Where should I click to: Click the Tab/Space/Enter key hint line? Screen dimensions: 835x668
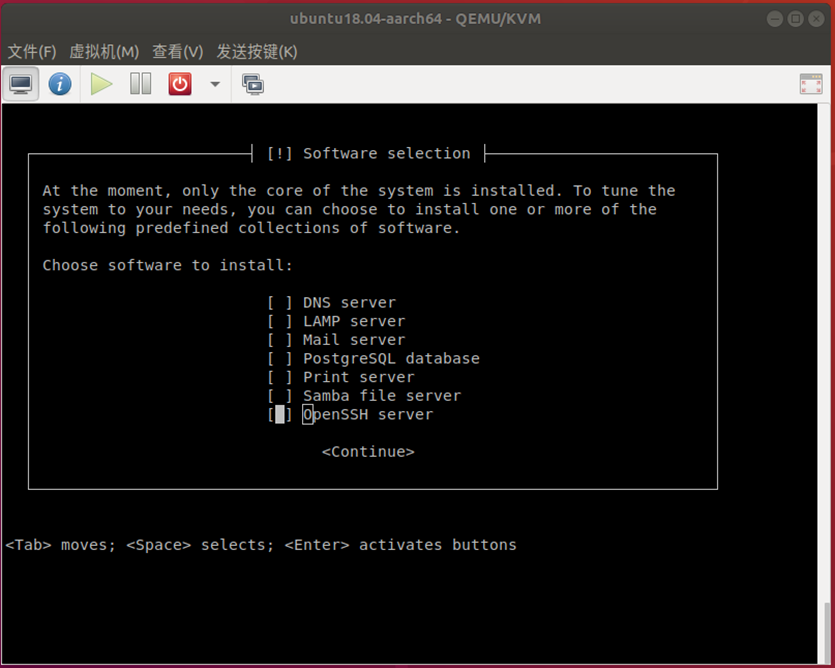[261, 545]
